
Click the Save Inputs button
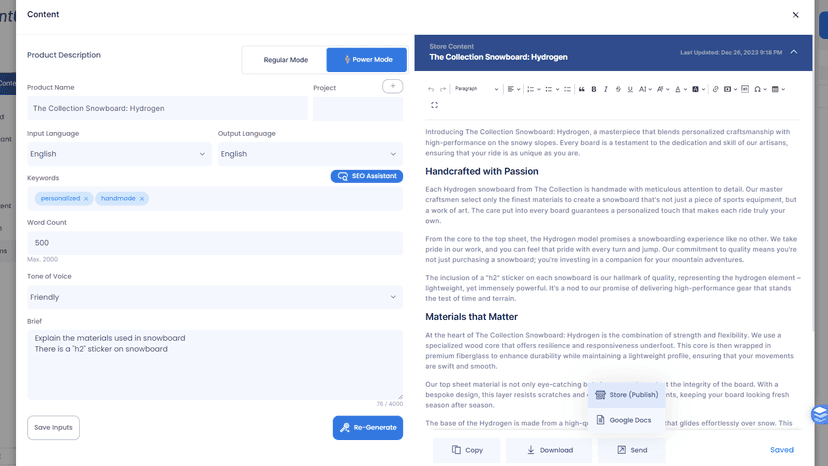[53, 427]
